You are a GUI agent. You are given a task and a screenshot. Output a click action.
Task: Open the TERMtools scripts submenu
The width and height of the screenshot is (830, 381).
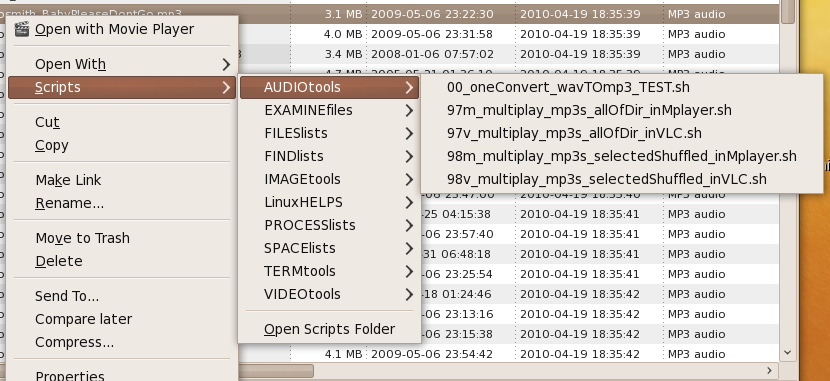point(329,271)
